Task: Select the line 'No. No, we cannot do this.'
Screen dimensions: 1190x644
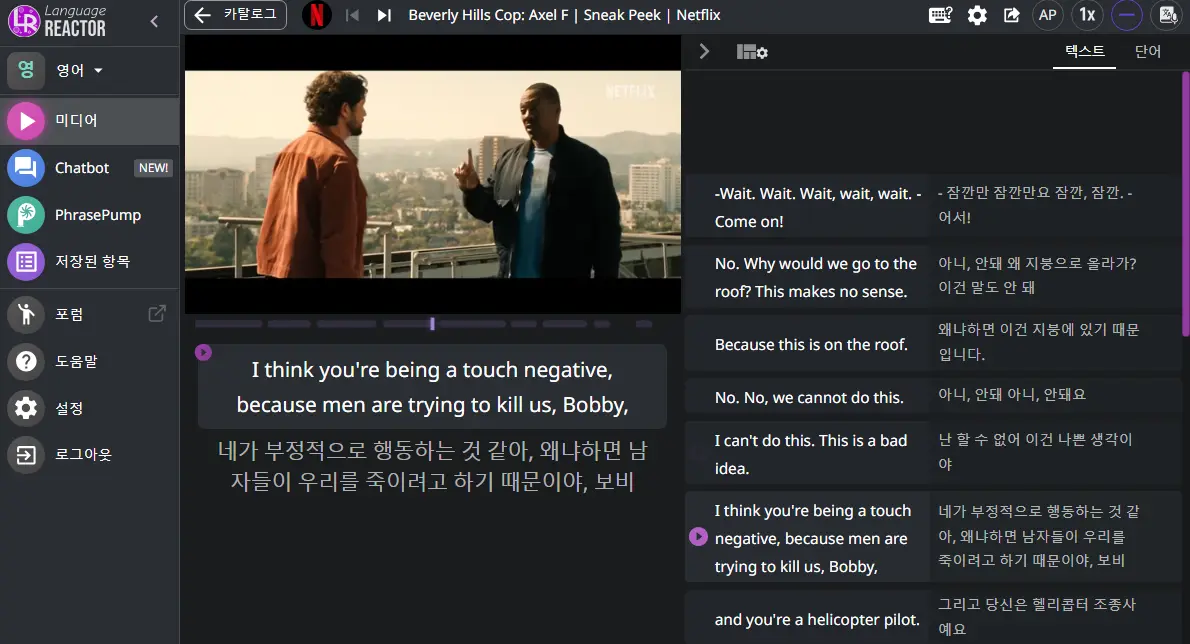Action: [809, 397]
